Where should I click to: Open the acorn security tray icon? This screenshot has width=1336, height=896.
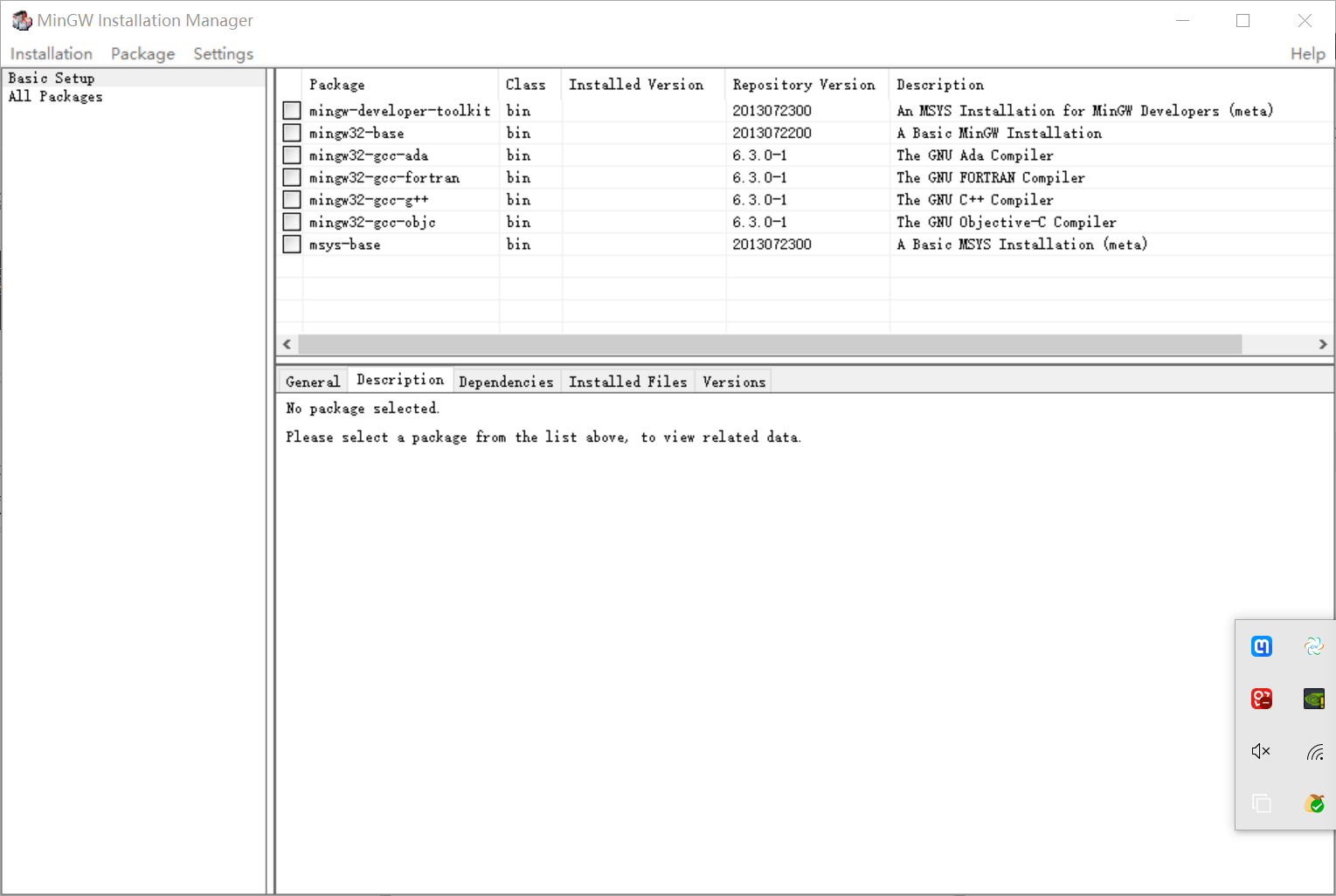(x=1314, y=803)
